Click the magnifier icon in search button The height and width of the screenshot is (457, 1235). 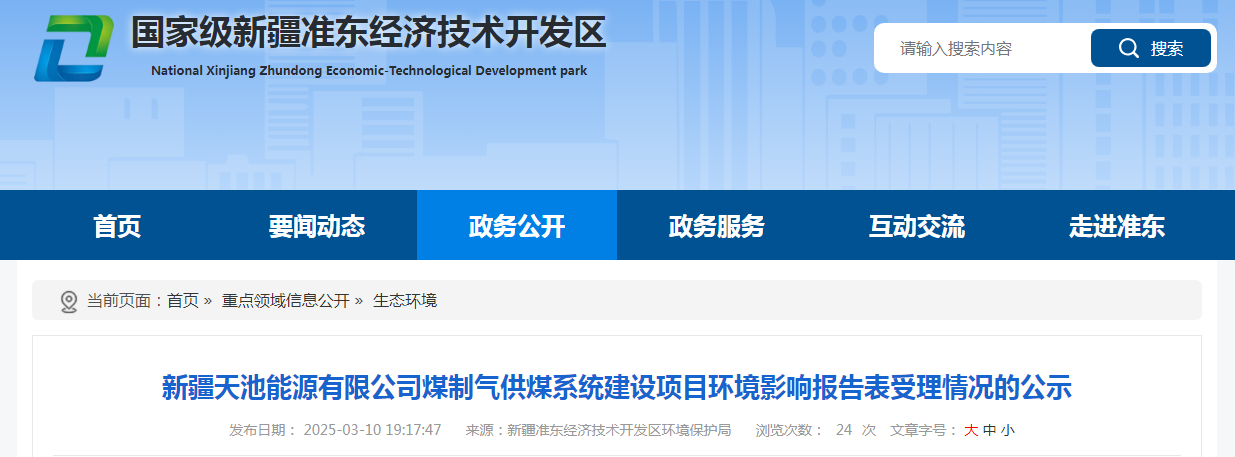tap(1128, 48)
